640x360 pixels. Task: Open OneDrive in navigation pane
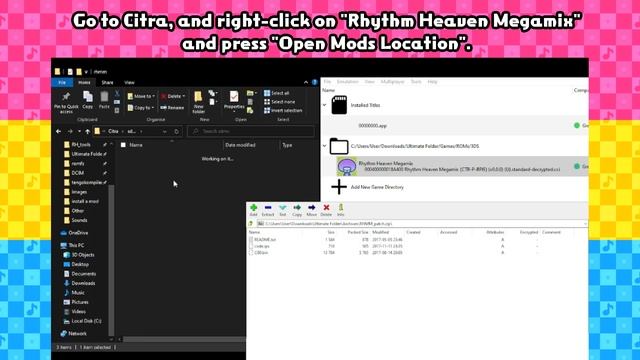click(78, 233)
